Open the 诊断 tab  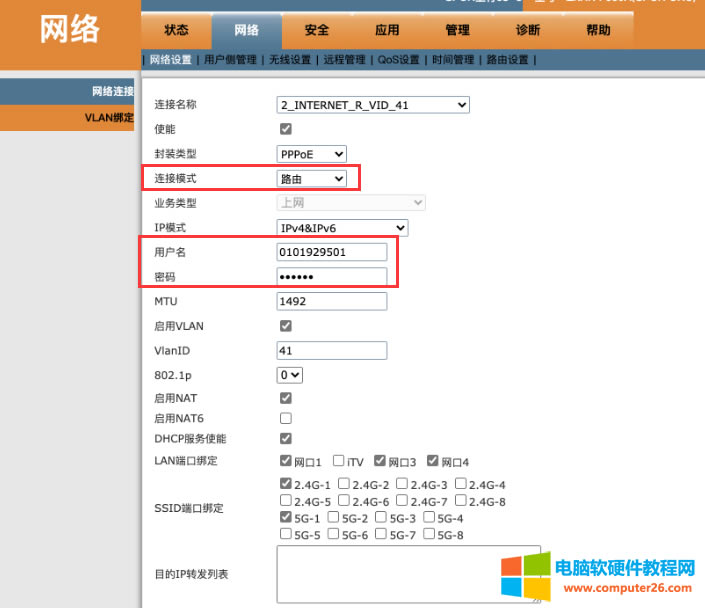pos(528,30)
